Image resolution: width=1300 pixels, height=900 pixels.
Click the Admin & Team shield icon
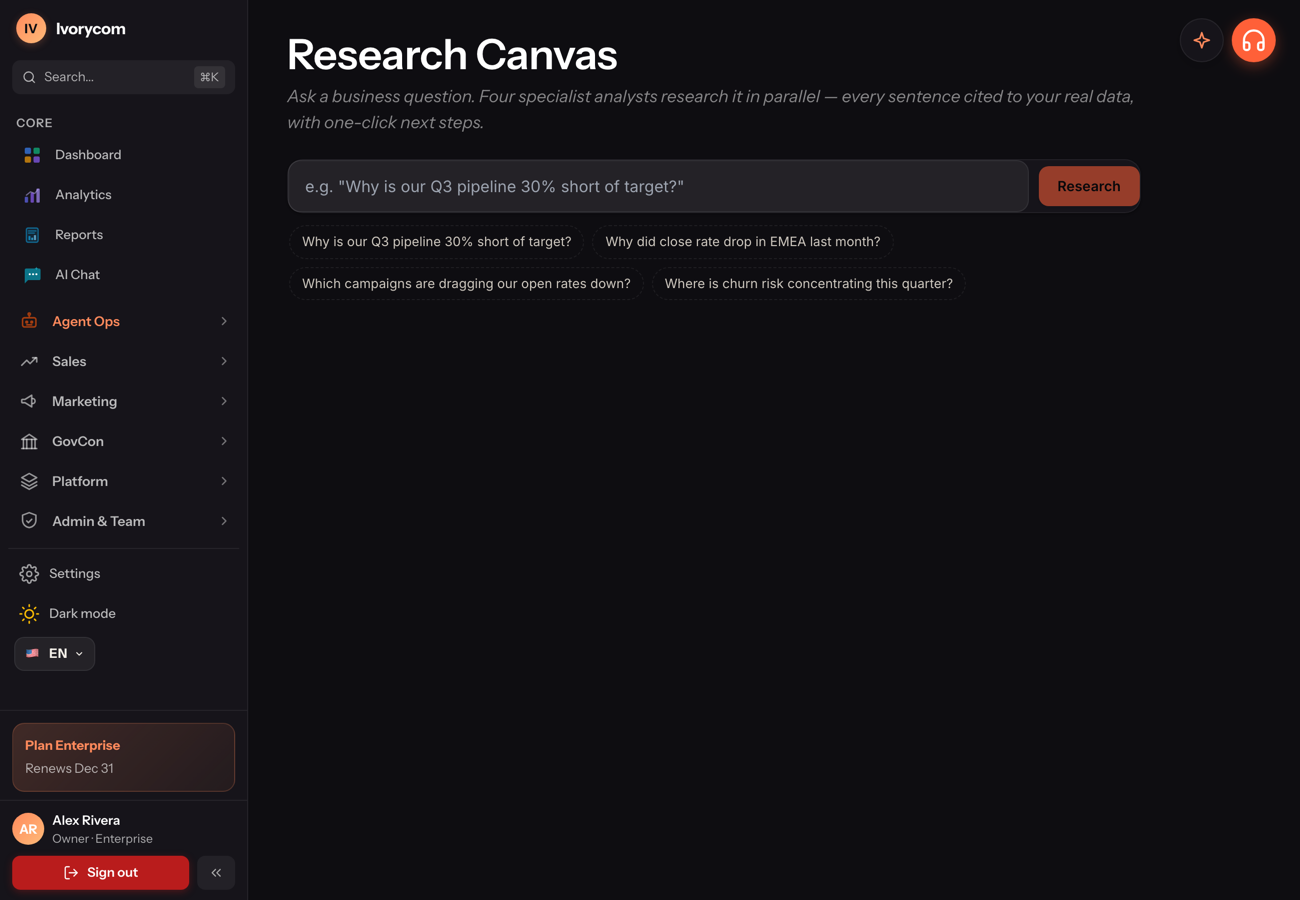(29, 521)
